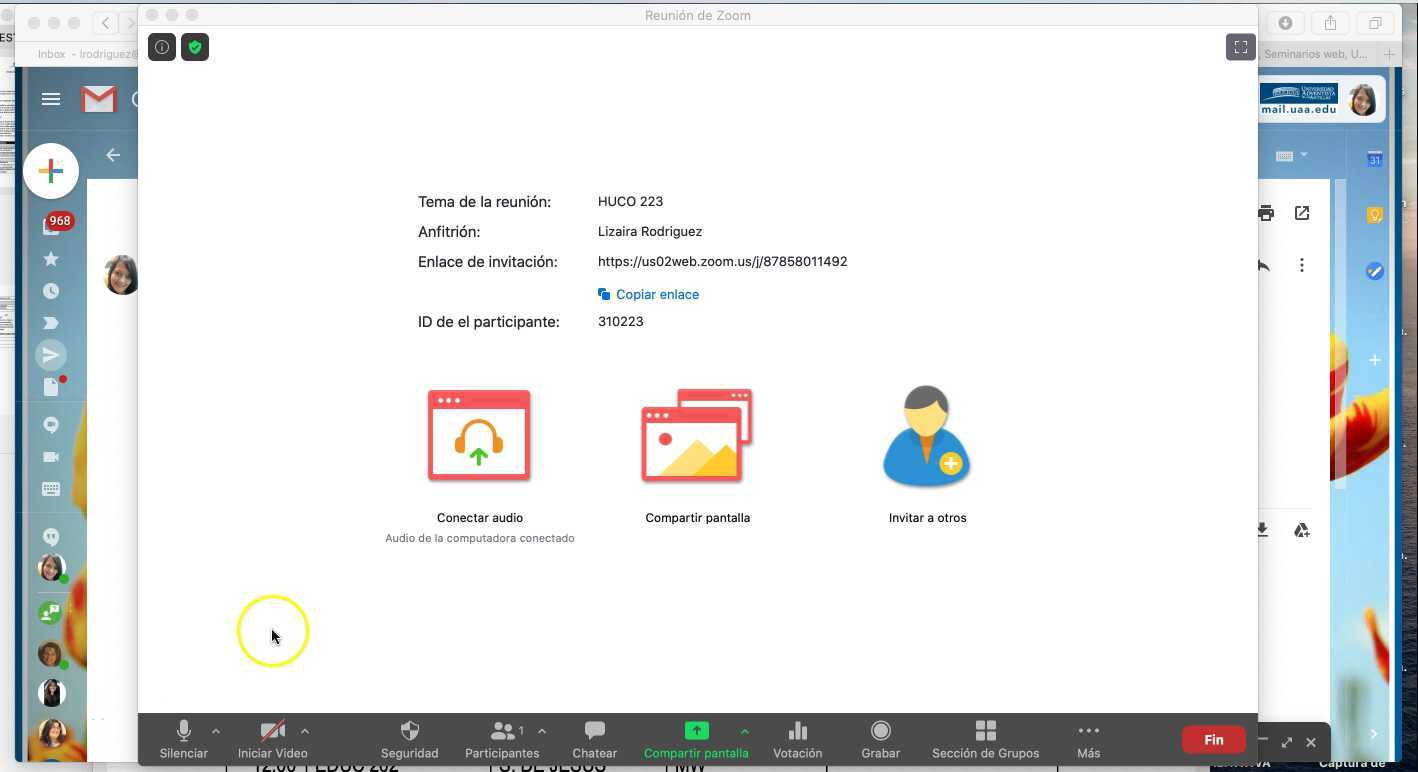This screenshot has width=1418, height=772.
Task: Click green Compartir pantalla toolbar button
Action: [696, 740]
